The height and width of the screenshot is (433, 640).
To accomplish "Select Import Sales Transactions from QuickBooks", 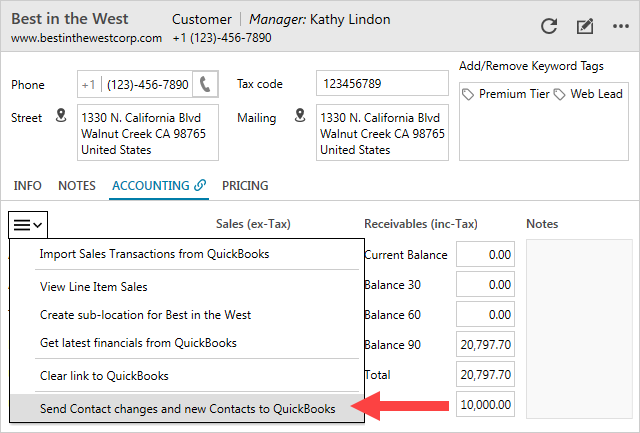I will 154,254.
